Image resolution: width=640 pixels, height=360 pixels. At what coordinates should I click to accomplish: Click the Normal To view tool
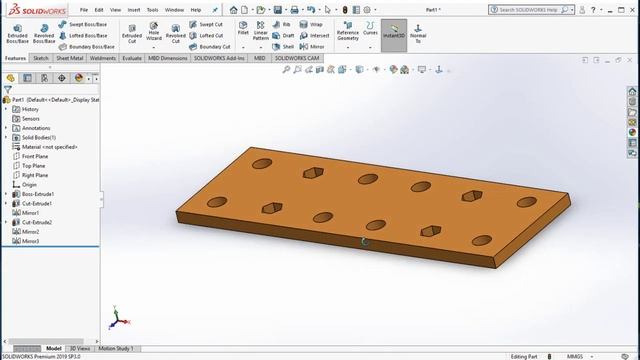(x=418, y=33)
